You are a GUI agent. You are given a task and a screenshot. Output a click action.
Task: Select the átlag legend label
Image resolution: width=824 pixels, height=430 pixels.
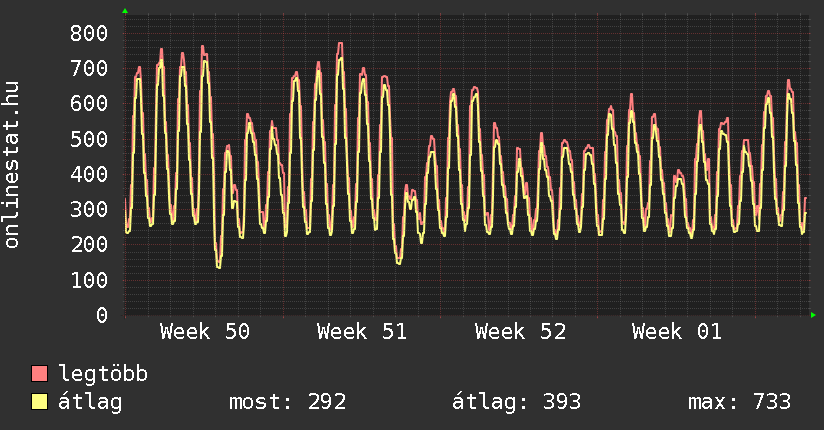91,402
